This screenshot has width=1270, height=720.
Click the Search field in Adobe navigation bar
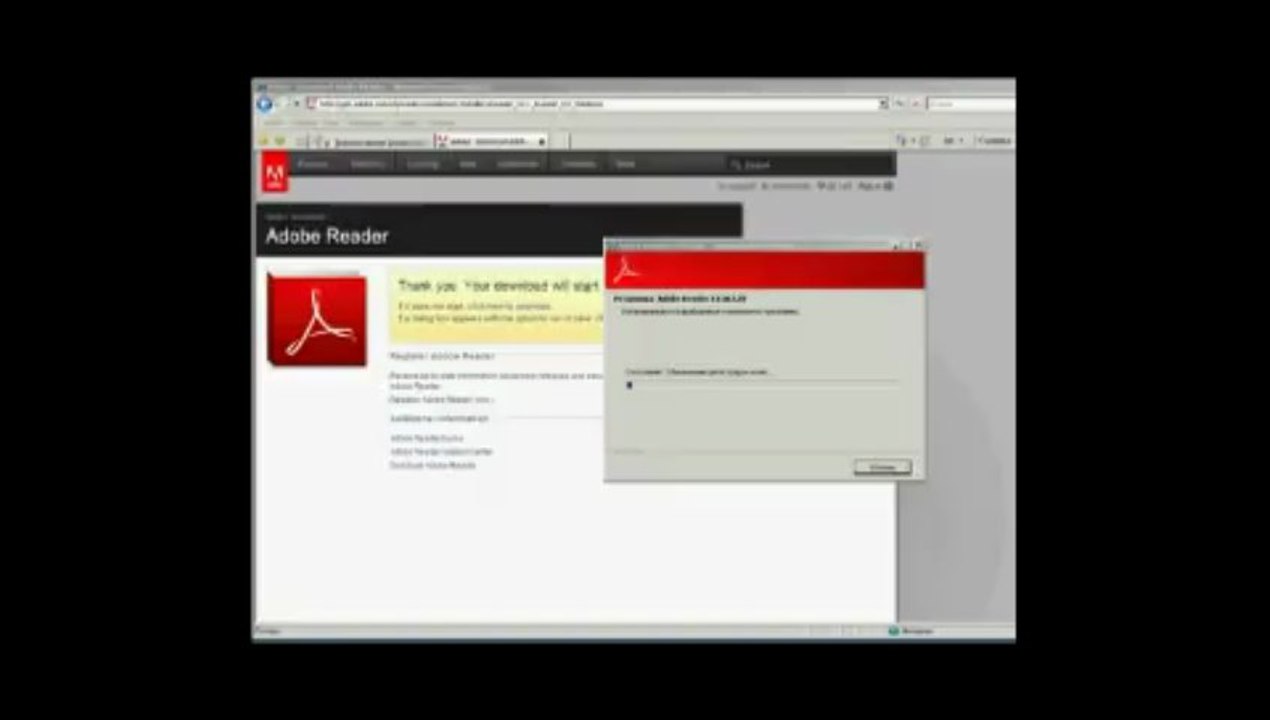(x=810, y=164)
